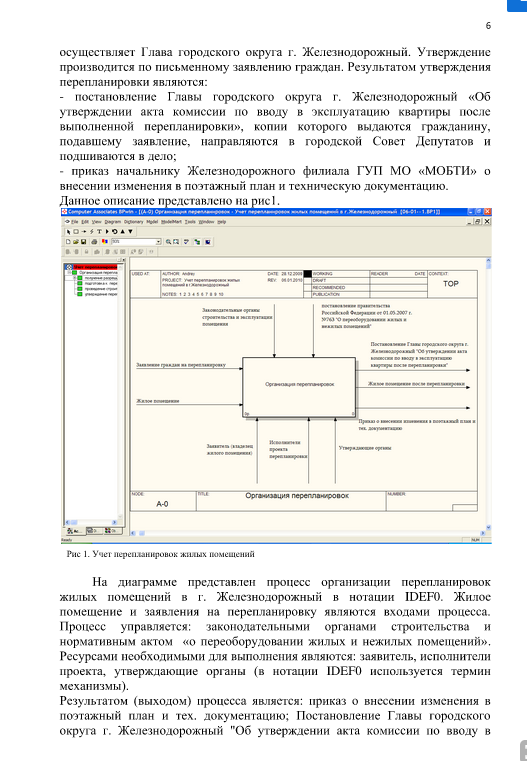Click the colored report builder icon
This screenshot has height=761, width=527.
(x=105, y=242)
